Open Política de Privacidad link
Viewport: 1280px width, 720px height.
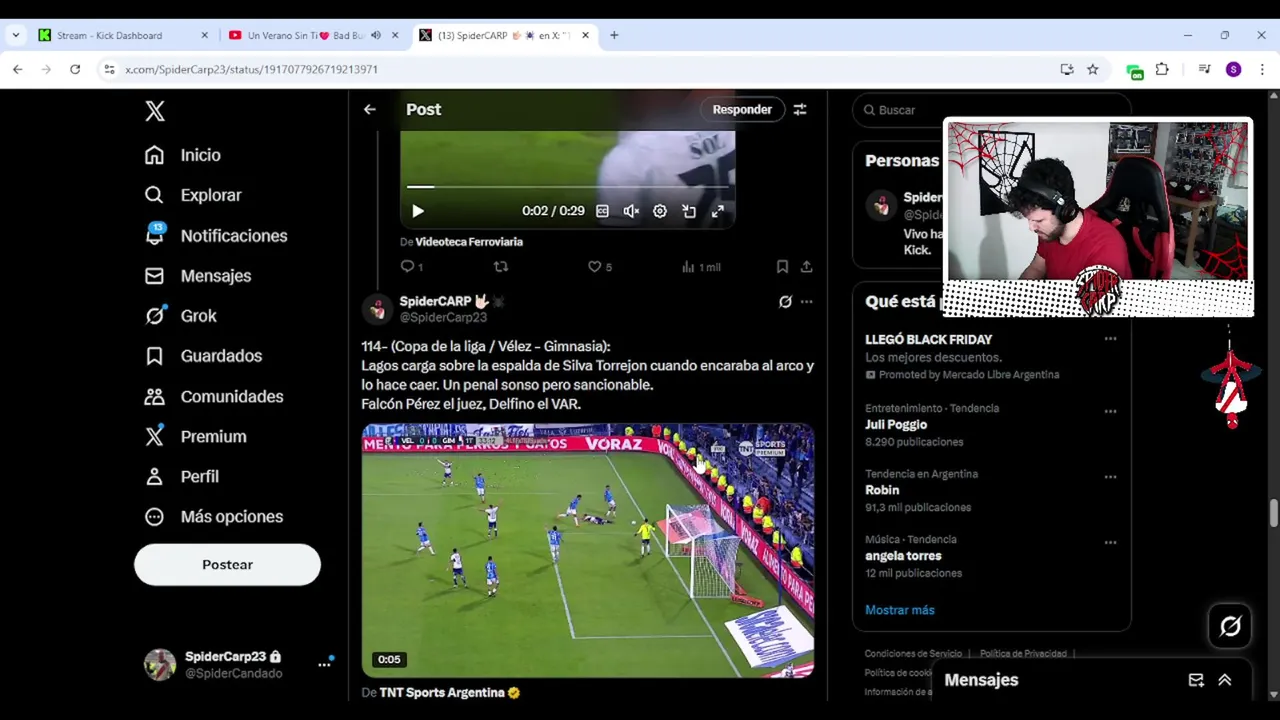1023,654
